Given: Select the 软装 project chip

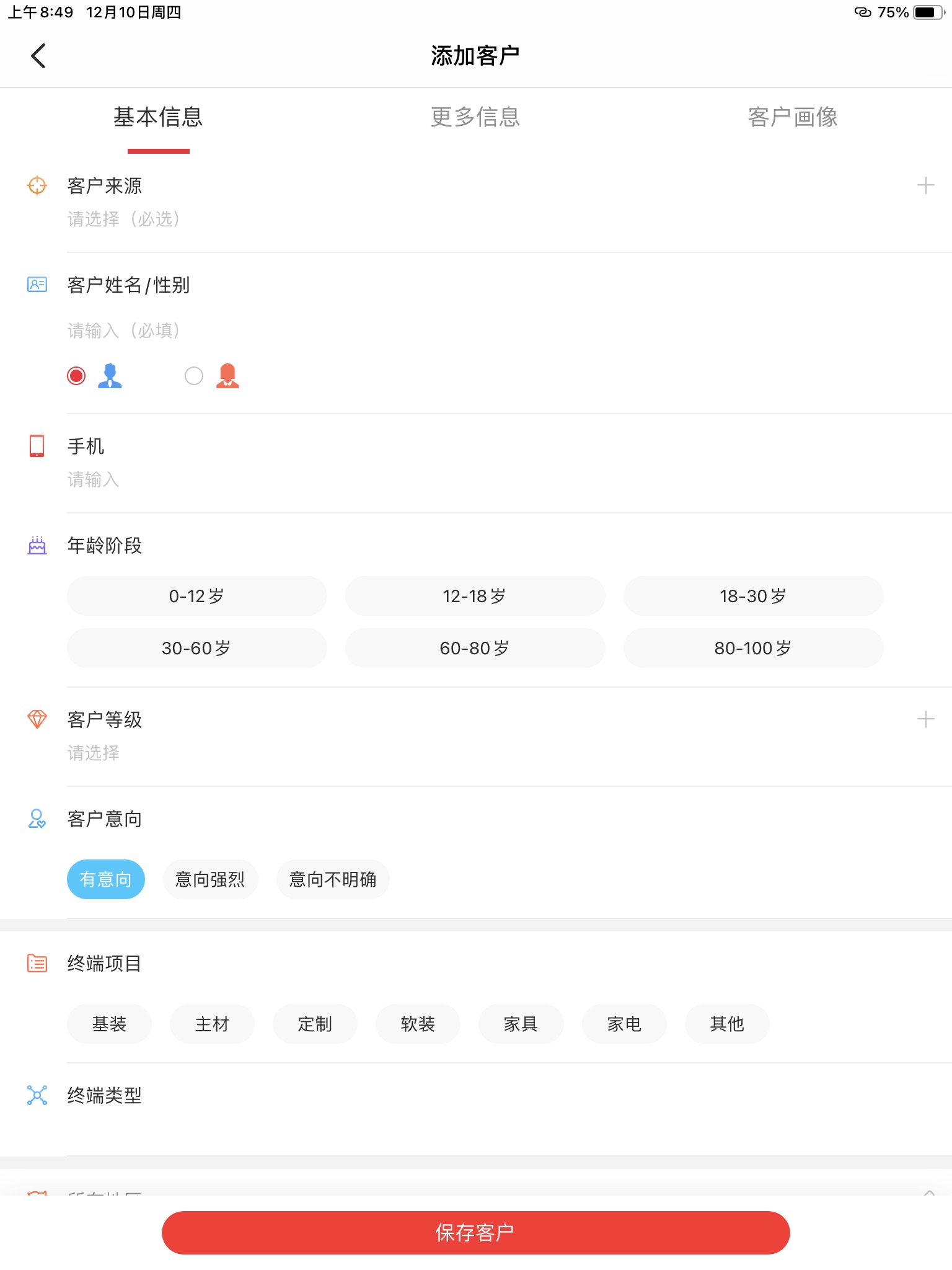Looking at the screenshot, I should tap(418, 1024).
